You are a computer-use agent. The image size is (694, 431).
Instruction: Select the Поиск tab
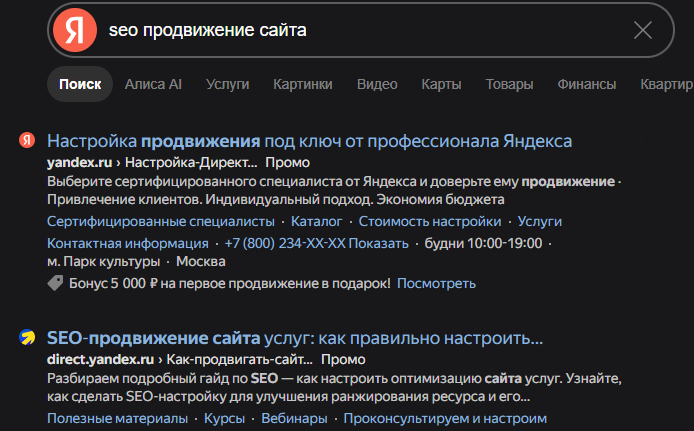point(80,84)
